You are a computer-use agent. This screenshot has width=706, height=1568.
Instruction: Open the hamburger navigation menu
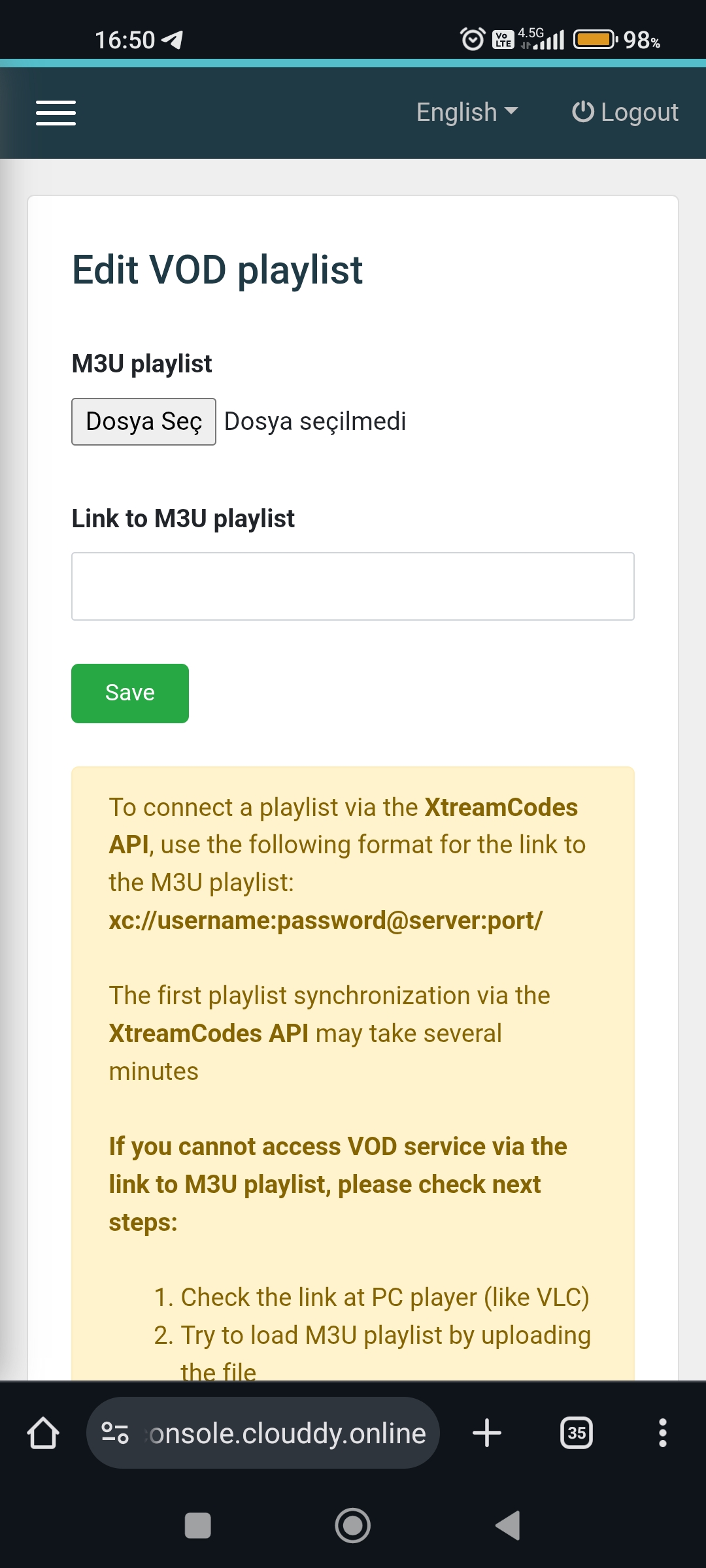point(56,112)
